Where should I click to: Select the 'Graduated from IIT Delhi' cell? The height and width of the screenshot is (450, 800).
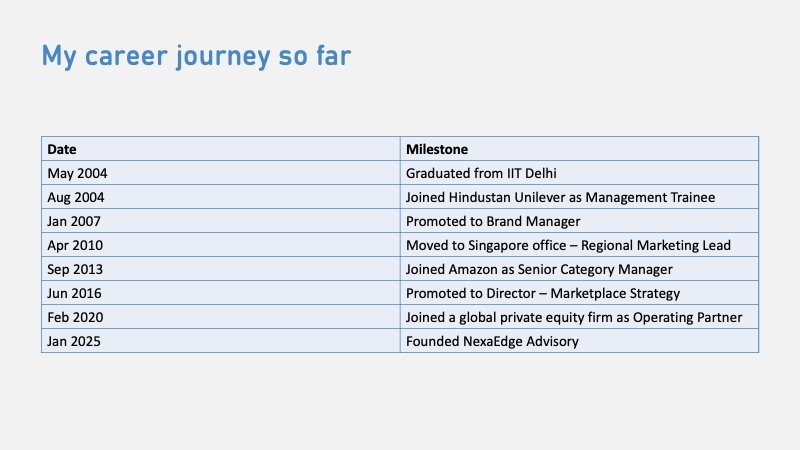pyautogui.click(x=579, y=172)
